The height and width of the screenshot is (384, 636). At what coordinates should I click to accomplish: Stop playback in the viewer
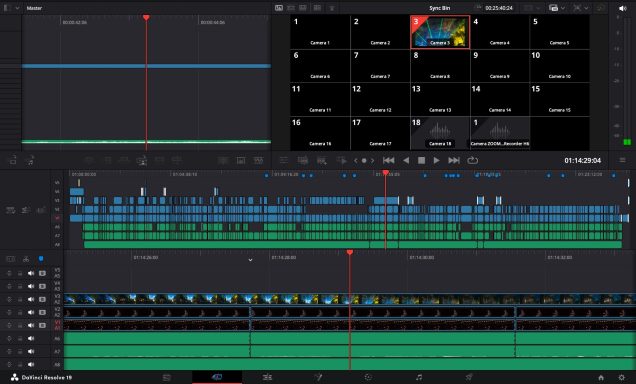(x=421, y=161)
